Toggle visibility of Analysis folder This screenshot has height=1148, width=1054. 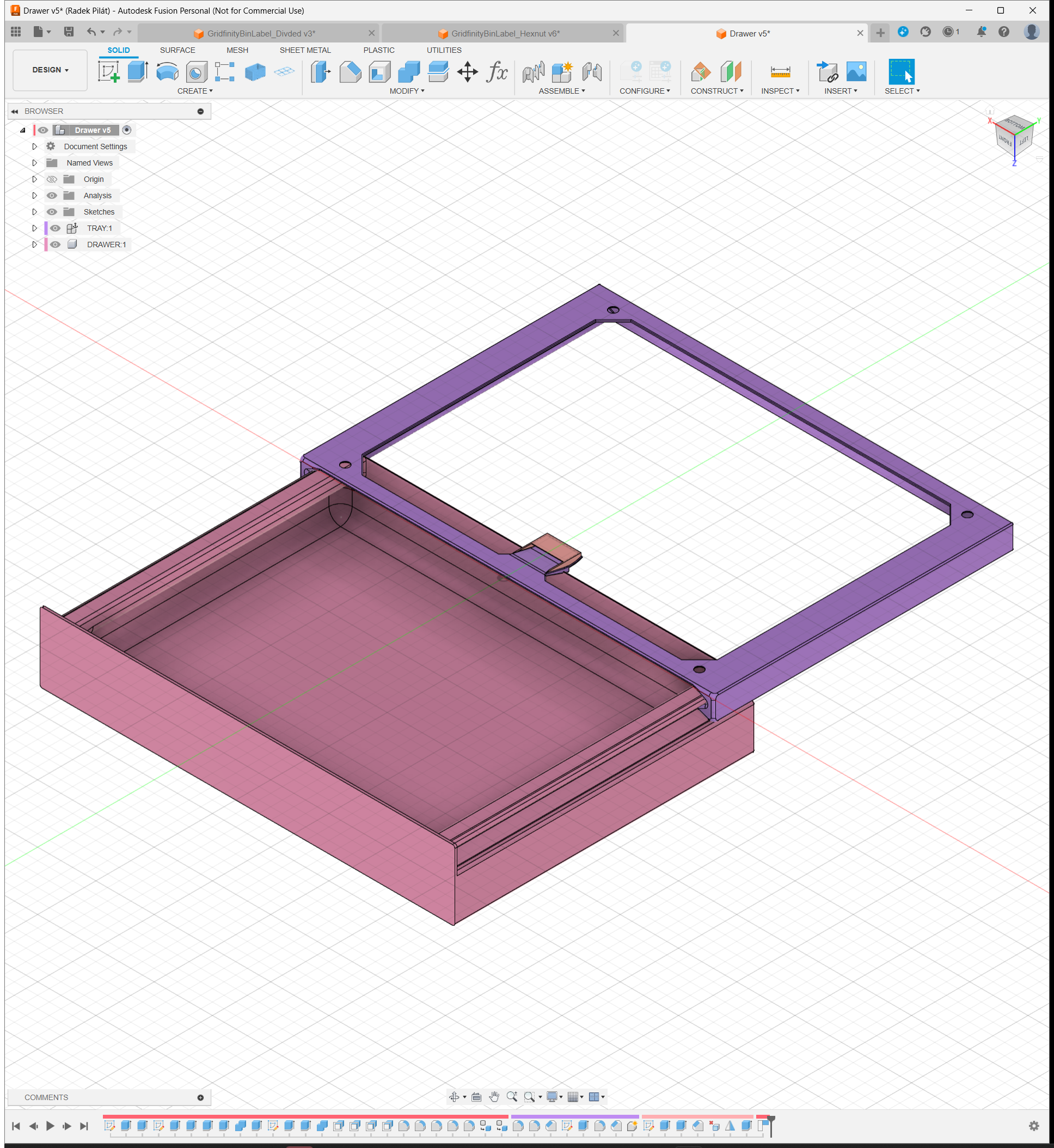(52, 196)
